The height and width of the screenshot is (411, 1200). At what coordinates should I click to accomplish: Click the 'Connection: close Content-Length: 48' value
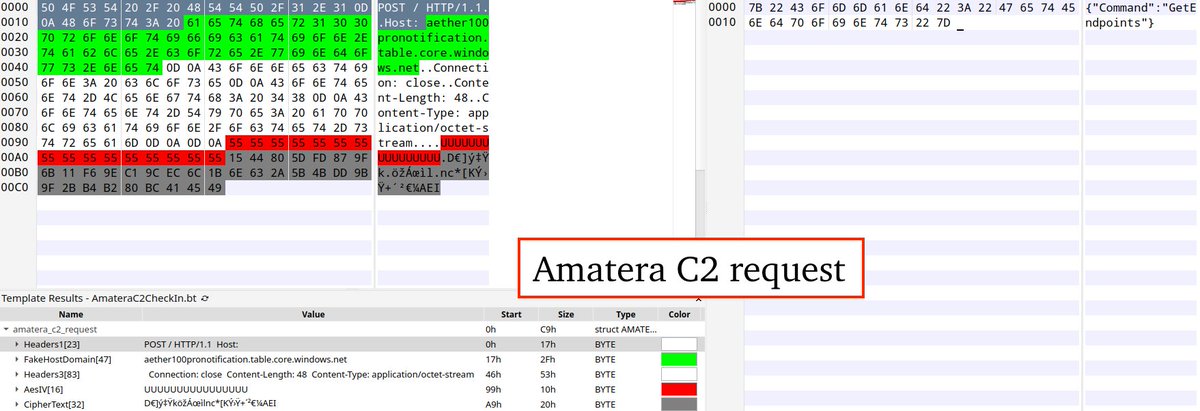point(313,373)
